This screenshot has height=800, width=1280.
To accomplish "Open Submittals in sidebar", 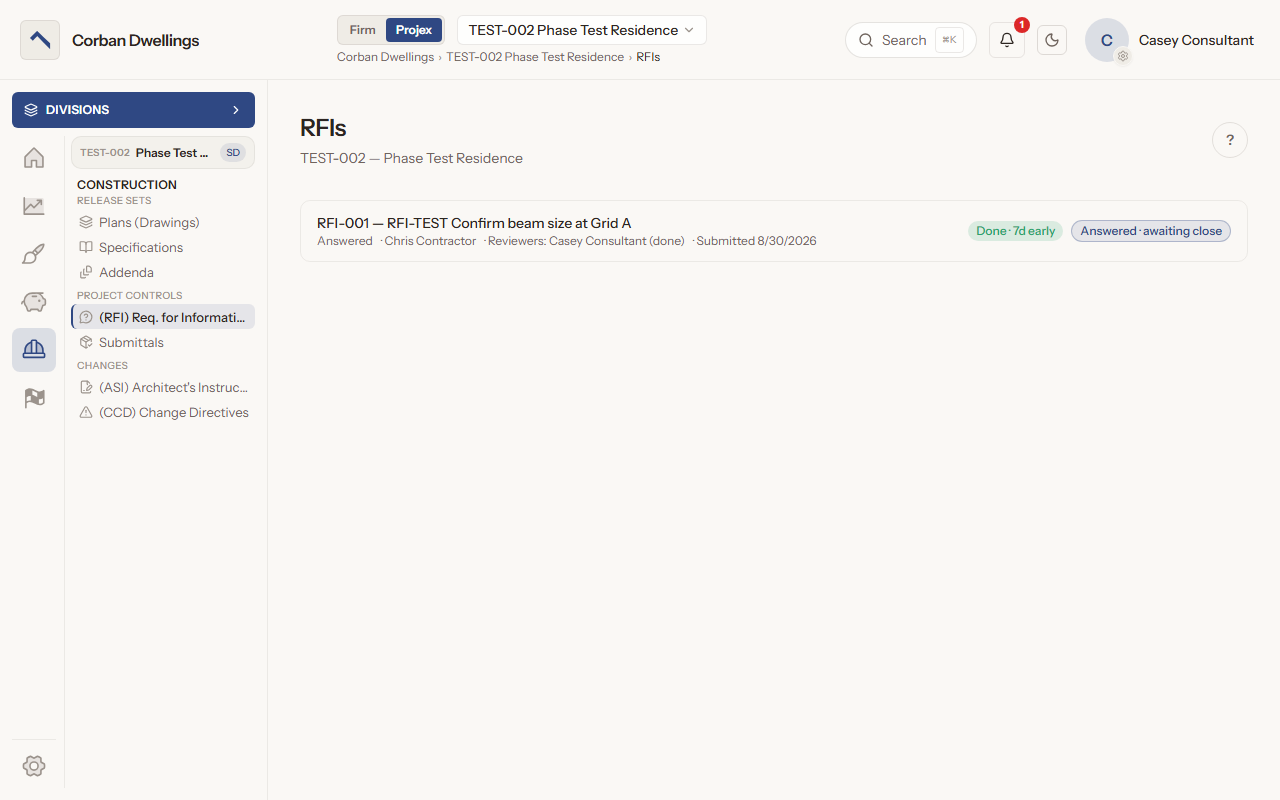I will coord(163,342).
